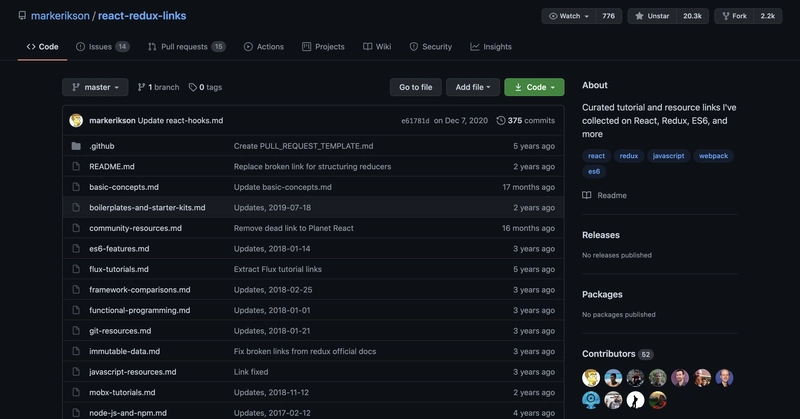This screenshot has width=800, height=419.
Task: Open the Contributors 52 heading
Action: (617, 354)
